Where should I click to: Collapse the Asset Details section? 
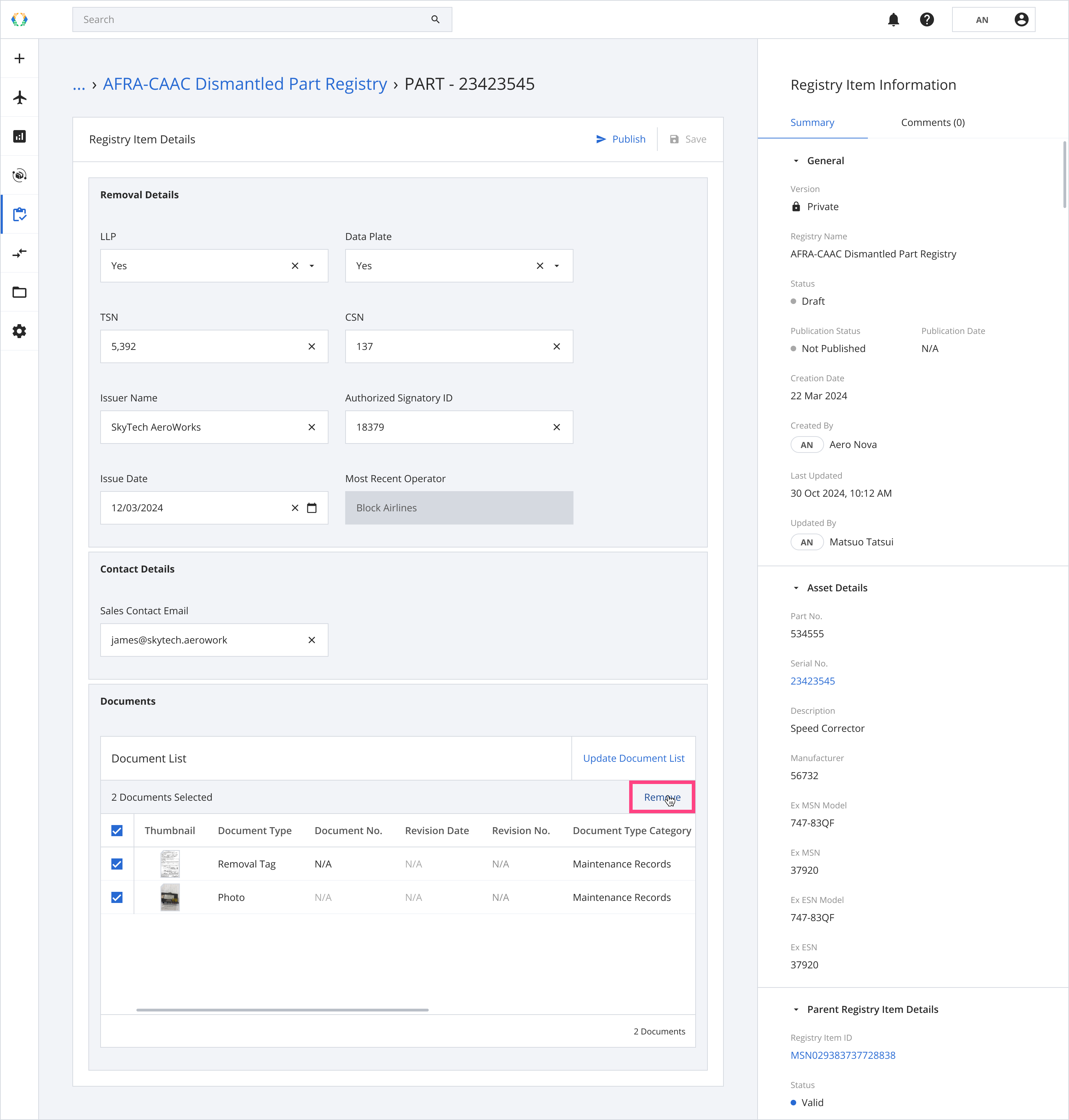[796, 588]
